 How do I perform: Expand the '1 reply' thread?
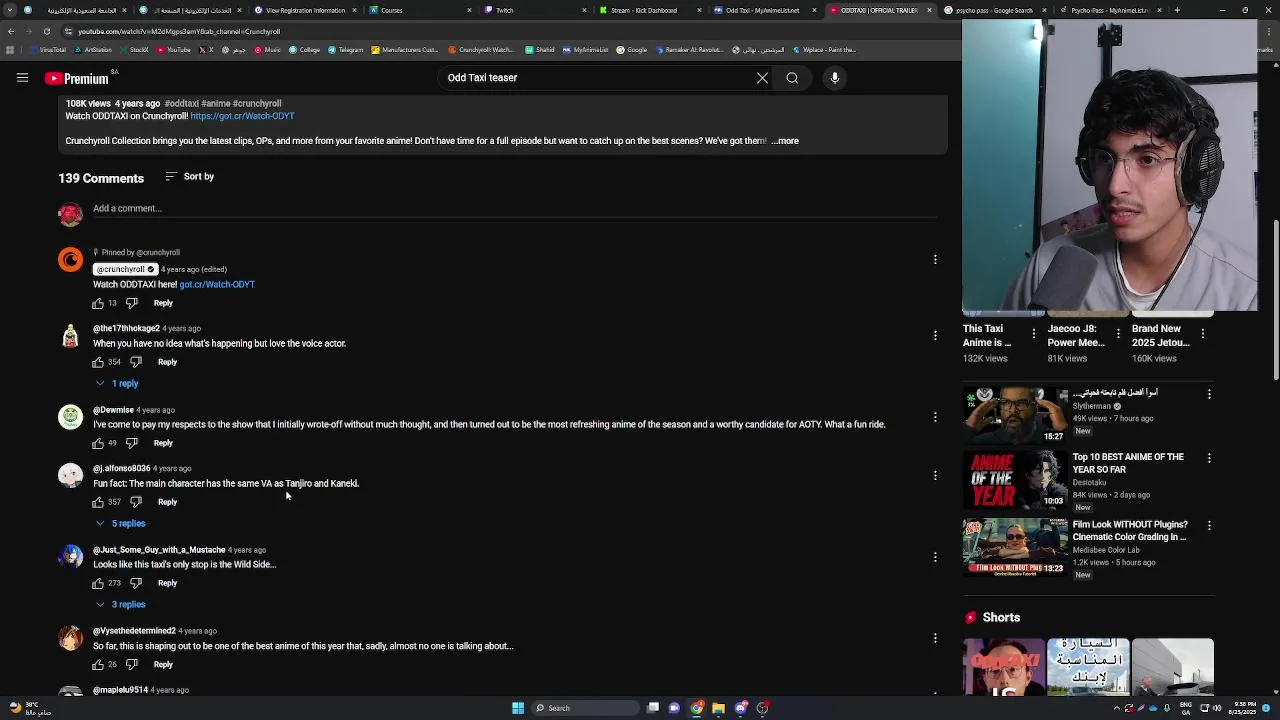(117, 384)
